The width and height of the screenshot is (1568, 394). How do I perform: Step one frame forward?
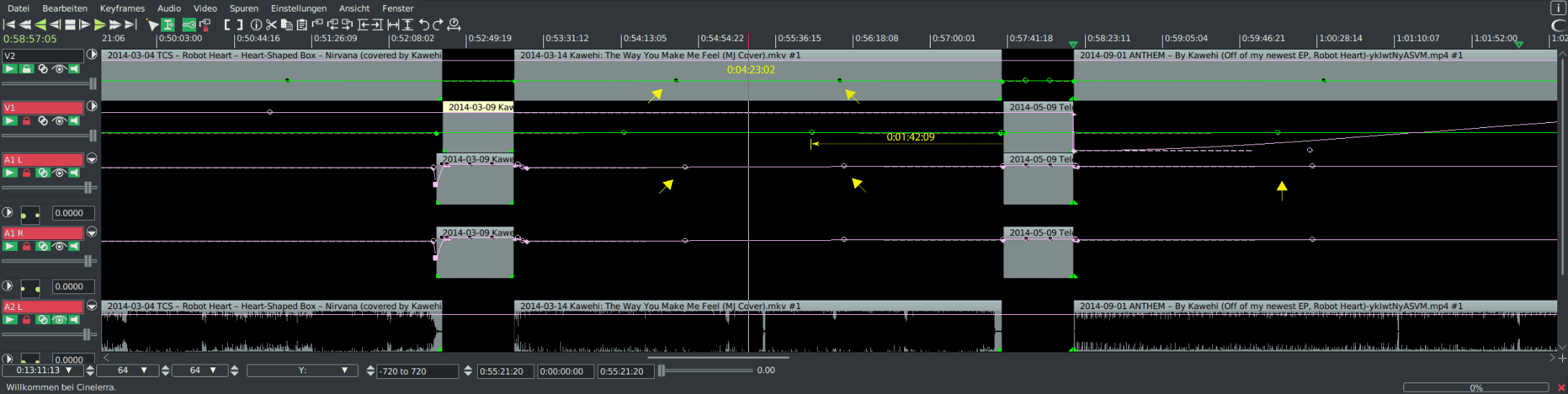point(85,24)
